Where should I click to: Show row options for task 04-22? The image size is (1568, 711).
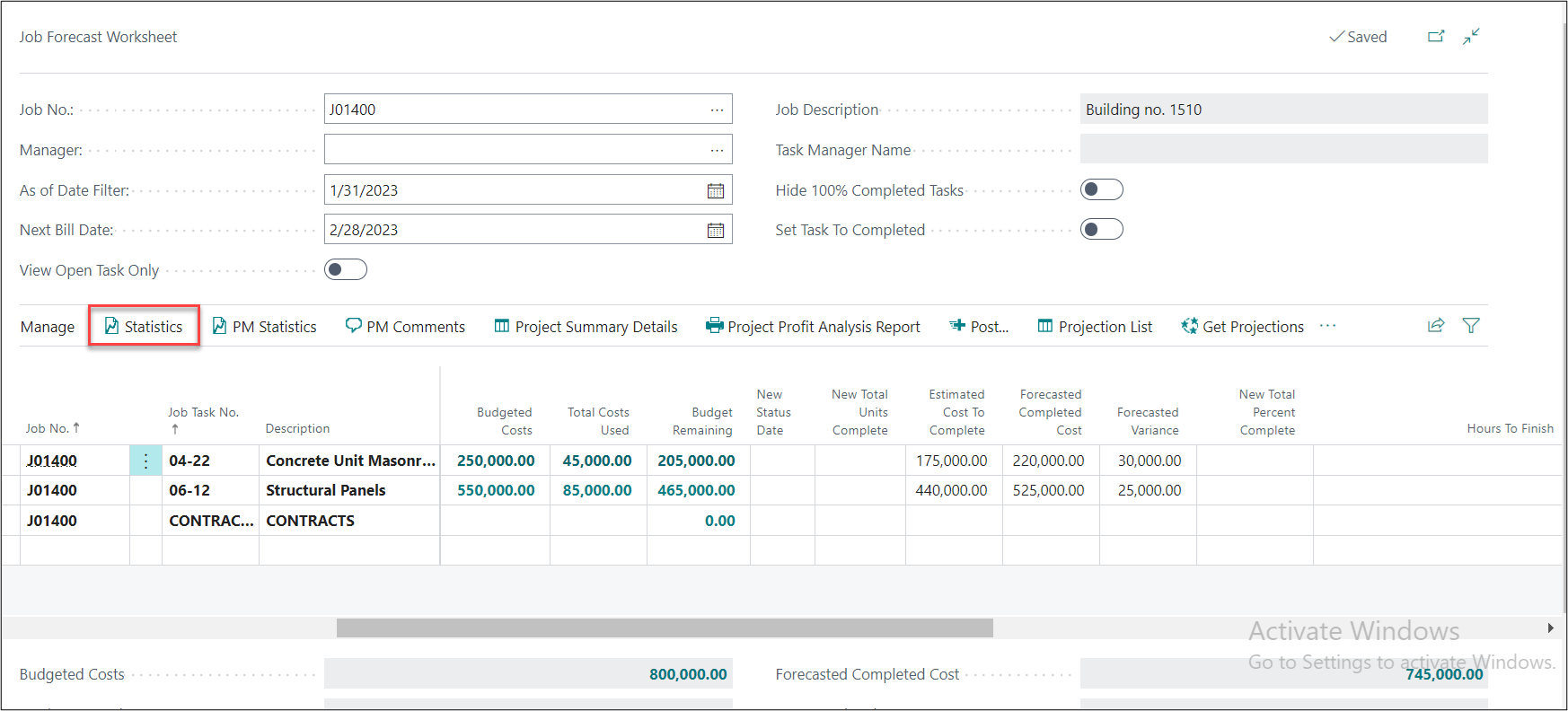point(145,461)
